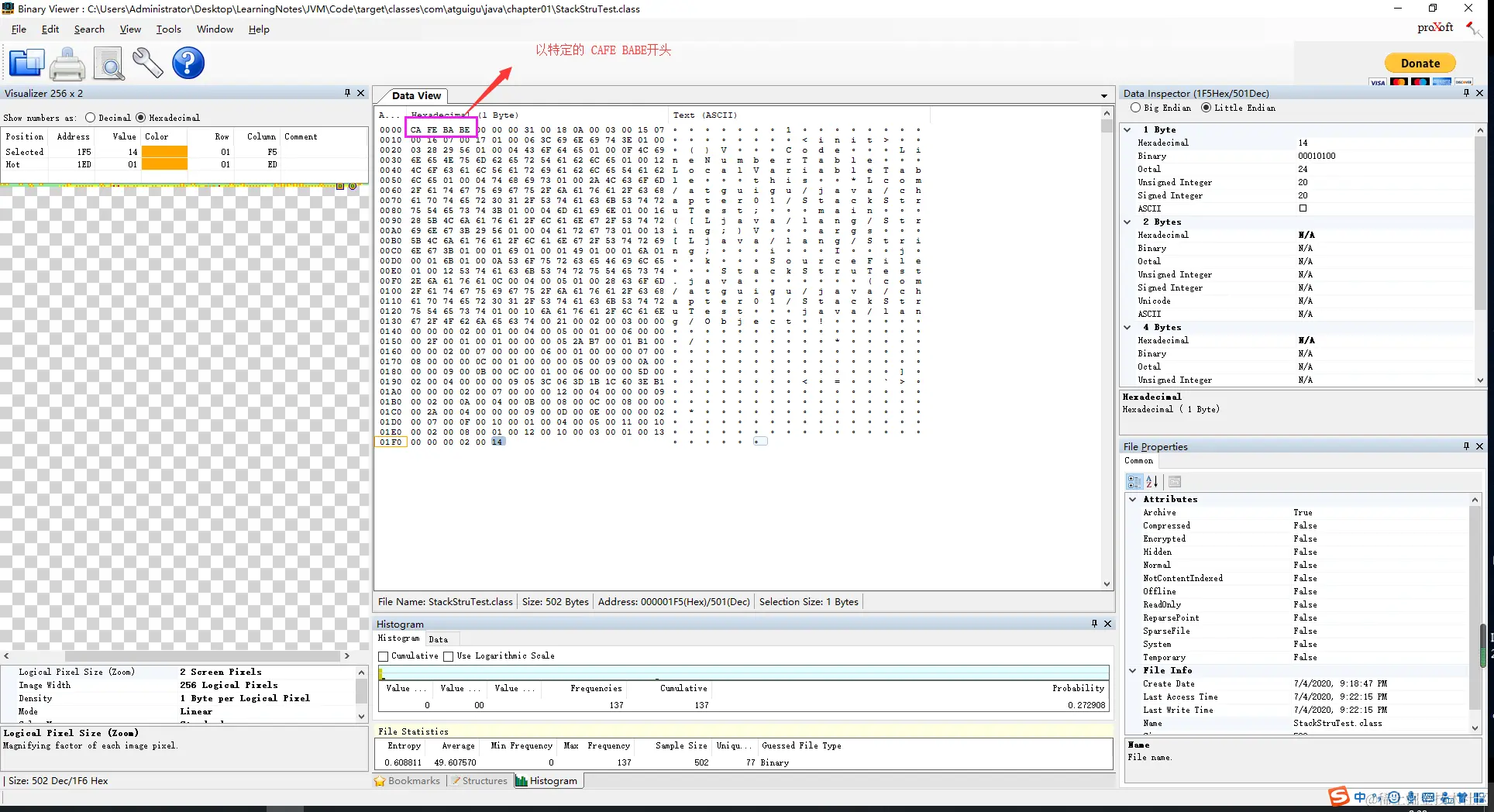Pin the Data Inspector panel
The width and height of the screenshot is (1494, 812).
coord(1466,93)
